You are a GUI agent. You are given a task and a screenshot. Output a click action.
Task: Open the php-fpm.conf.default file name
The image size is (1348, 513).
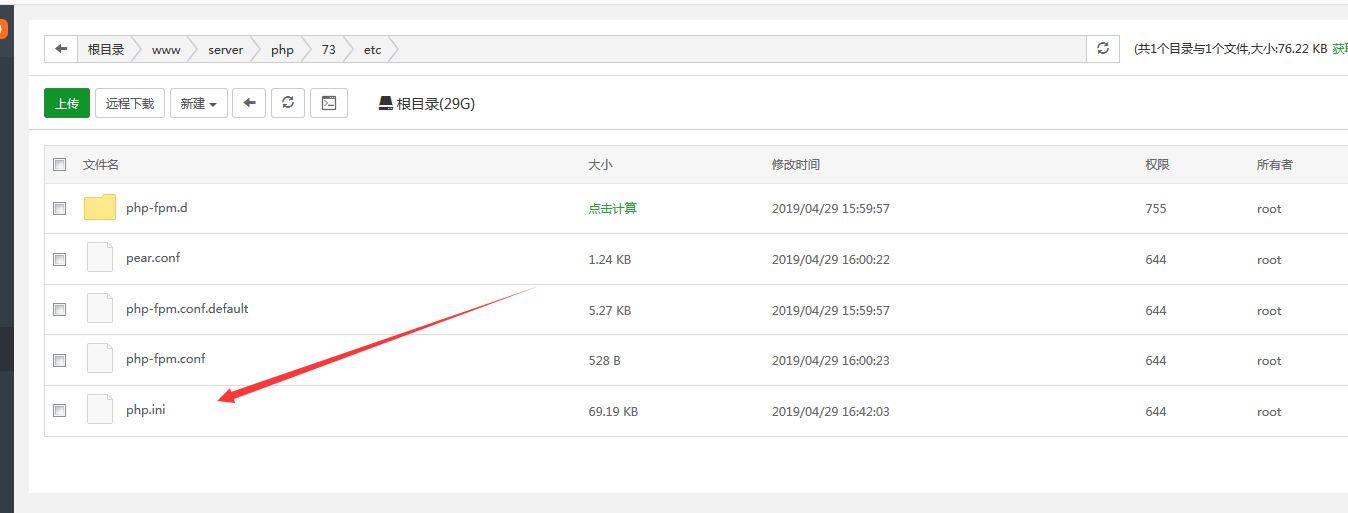[x=187, y=309]
